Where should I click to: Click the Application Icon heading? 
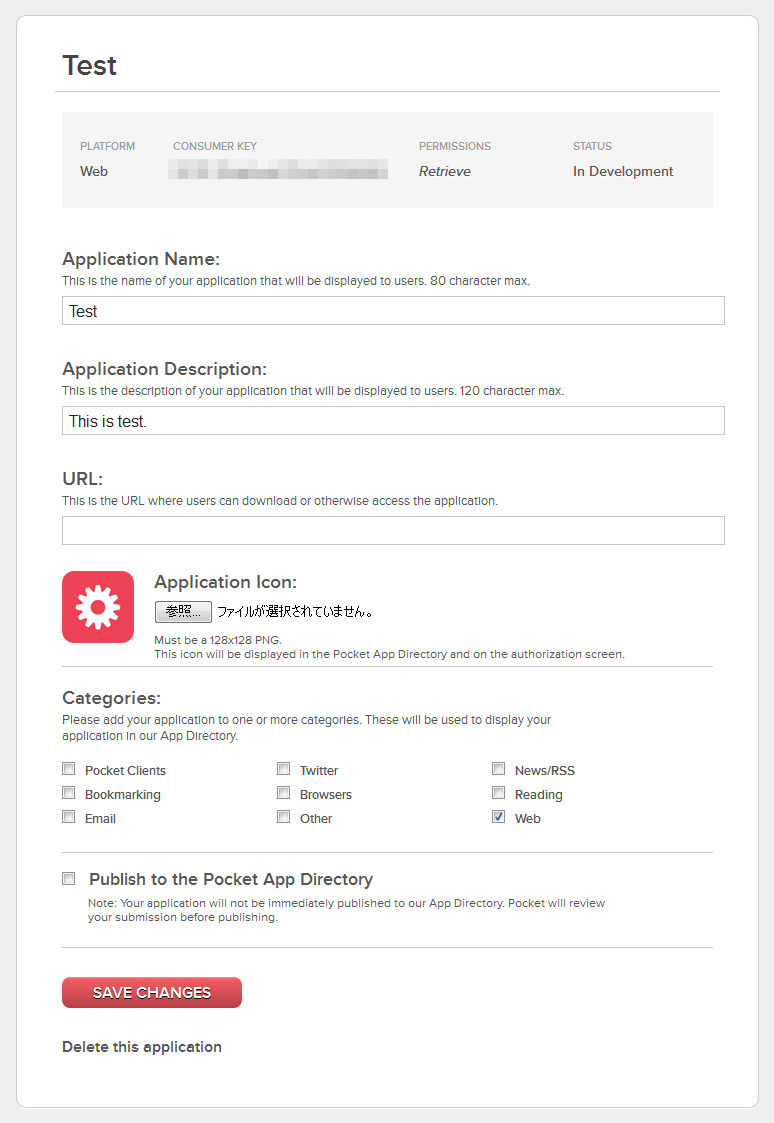tap(226, 582)
